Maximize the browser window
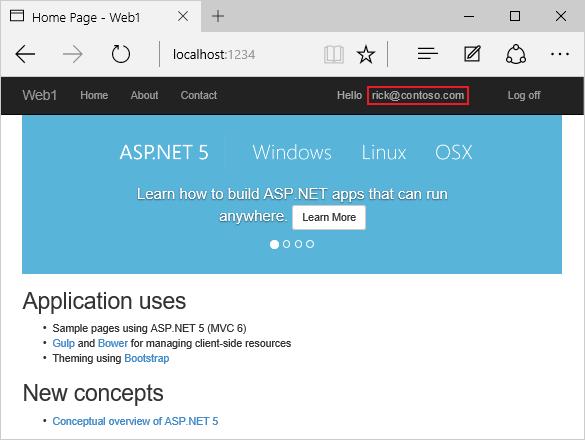The image size is (585, 440). point(515,16)
